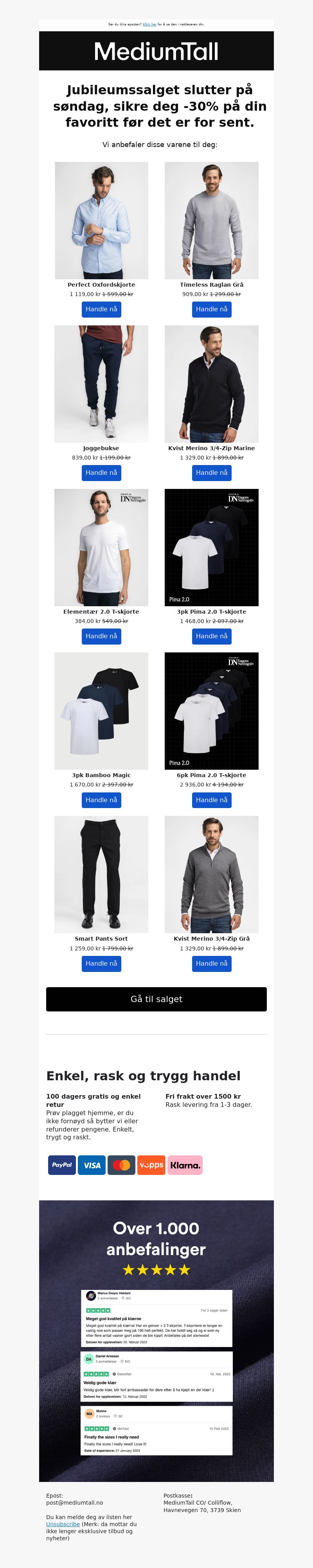Click the PayPal payment icon

tap(61, 1165)
